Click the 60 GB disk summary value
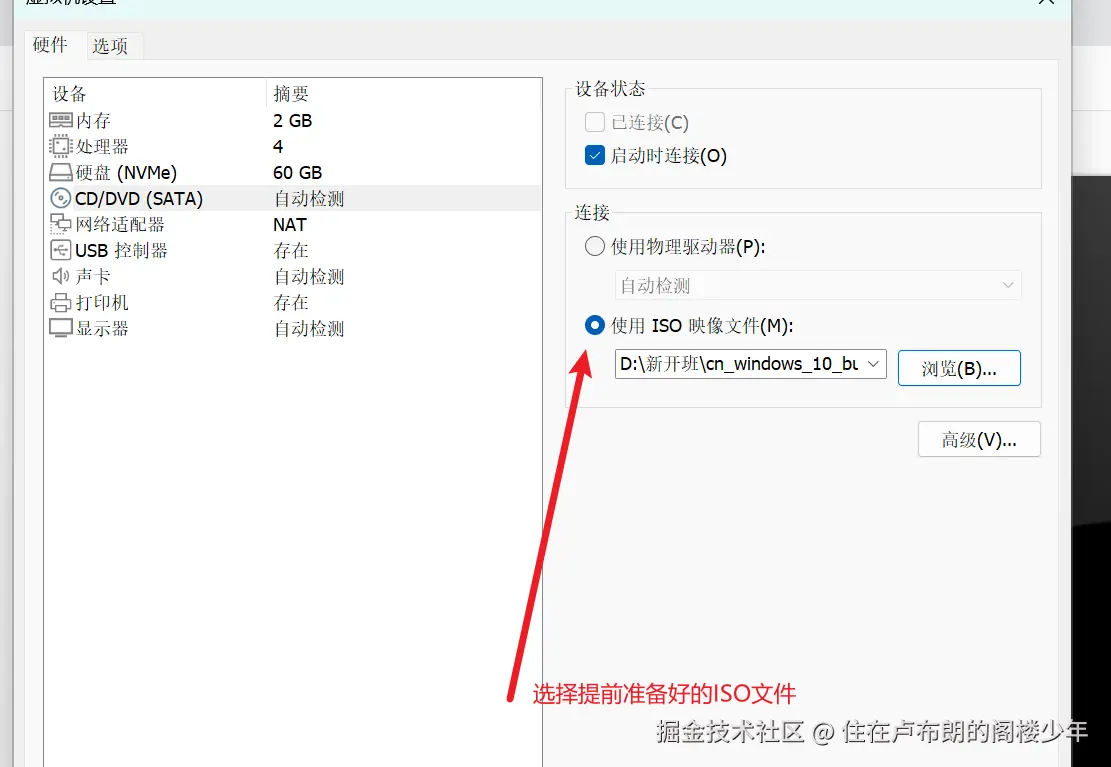The width and height of the screenshot is (1111, 767). [x=298, y=172]
